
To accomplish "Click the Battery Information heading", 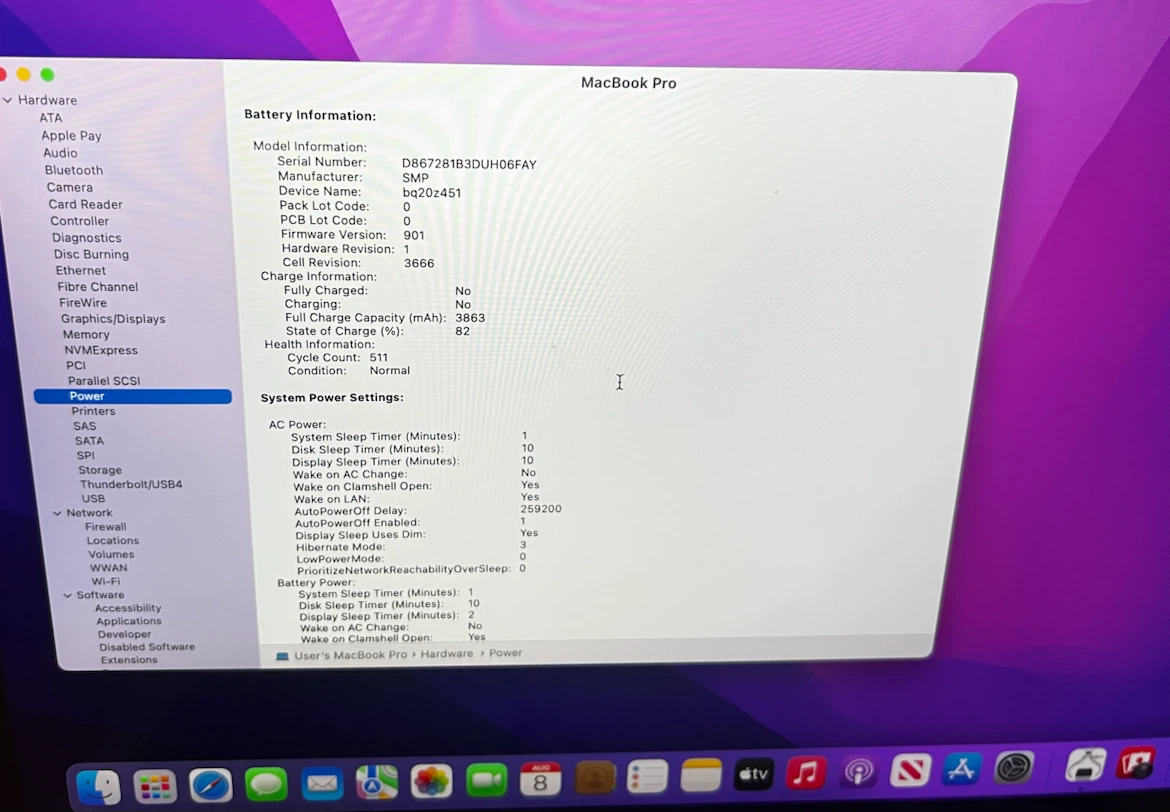I will coord(310,116).
